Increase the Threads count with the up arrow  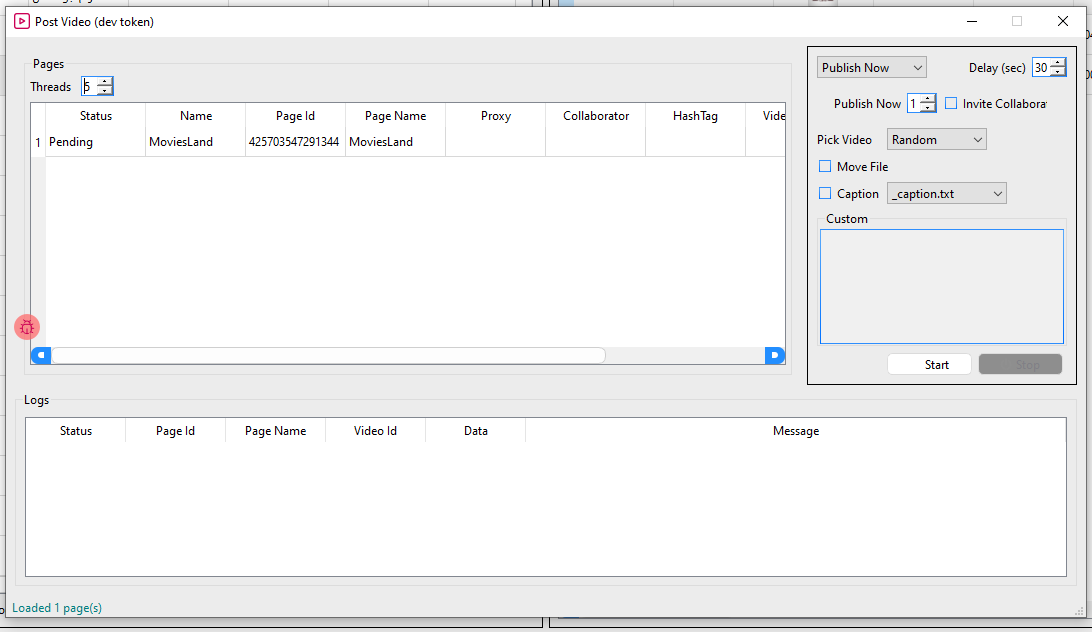[105, 82]
